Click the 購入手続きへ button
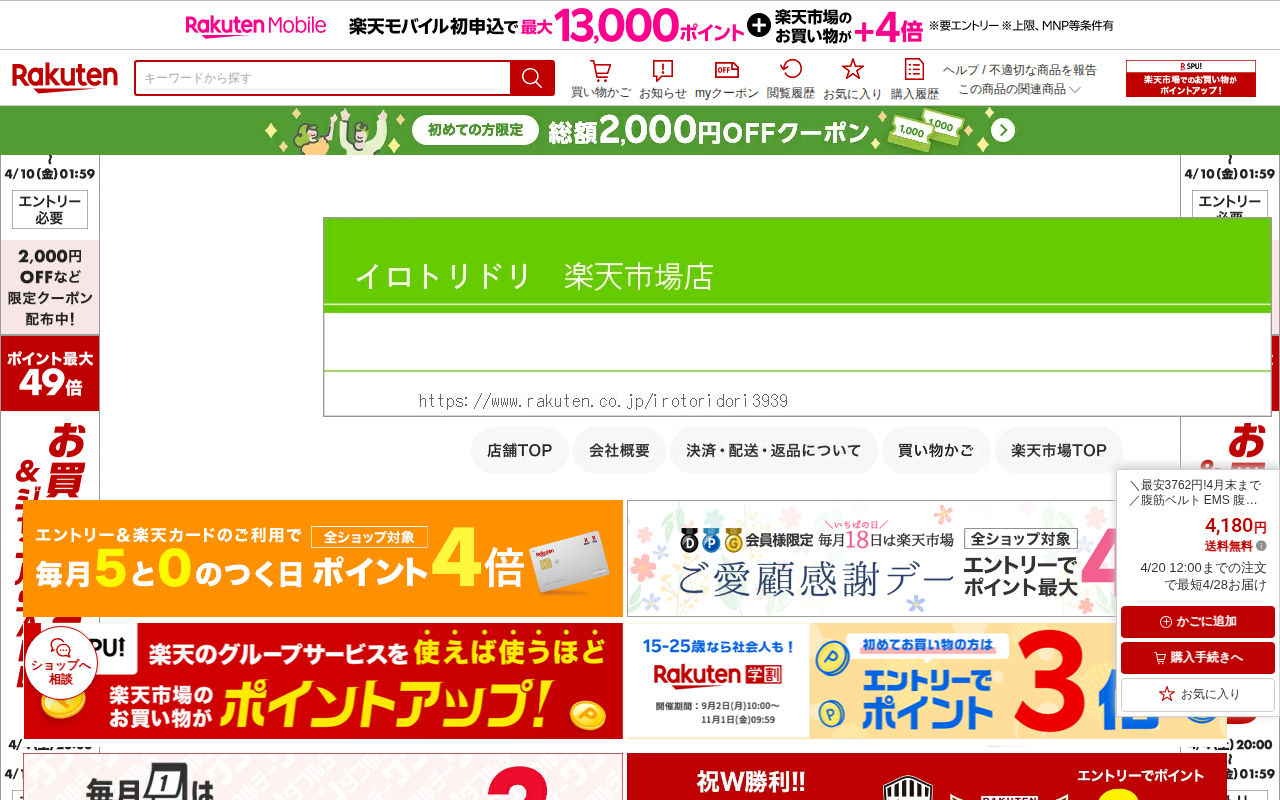 (x=1198, y=658)
